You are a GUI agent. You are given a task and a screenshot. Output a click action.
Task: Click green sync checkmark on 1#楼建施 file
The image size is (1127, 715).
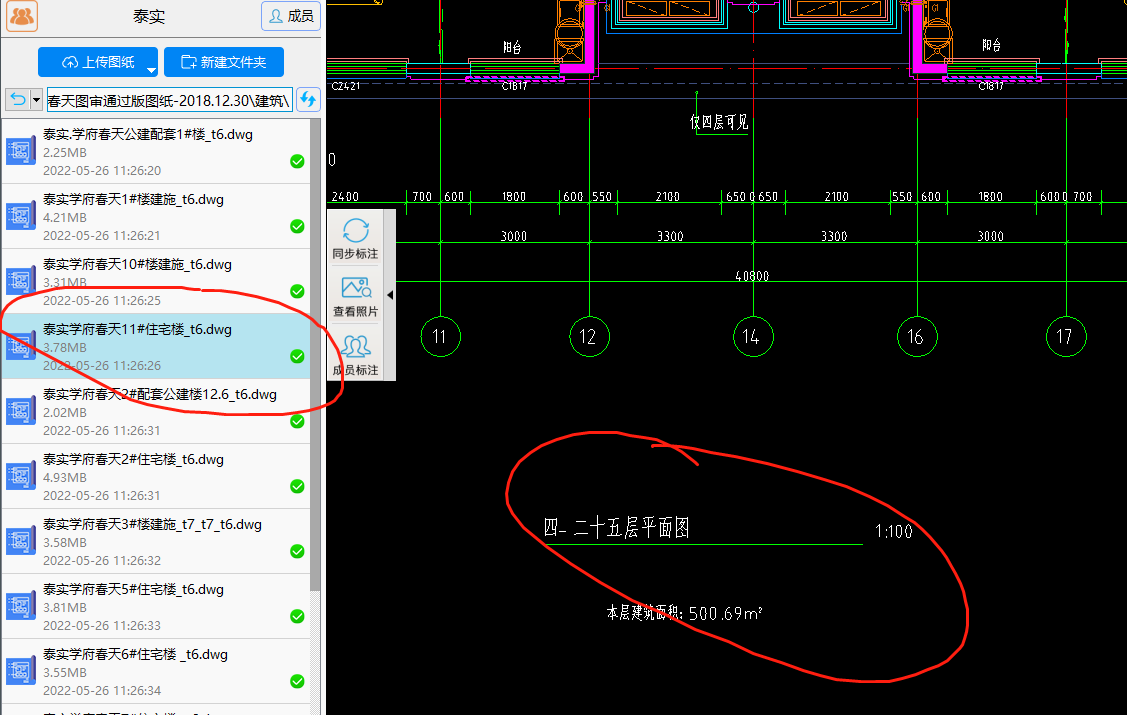[x=297, y=226]
